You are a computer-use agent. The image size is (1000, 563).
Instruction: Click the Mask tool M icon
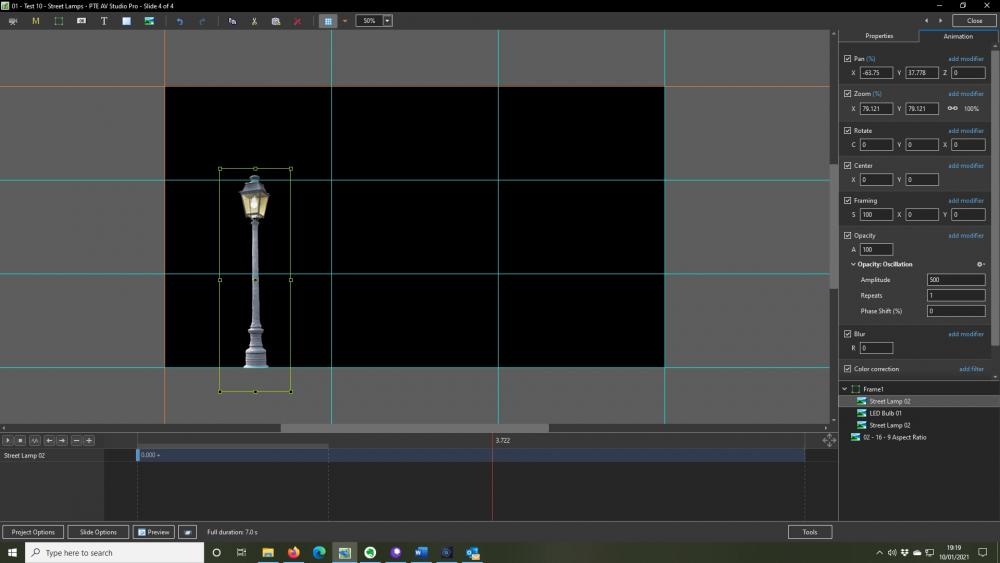pyautogui.click(x=36, y=21)
